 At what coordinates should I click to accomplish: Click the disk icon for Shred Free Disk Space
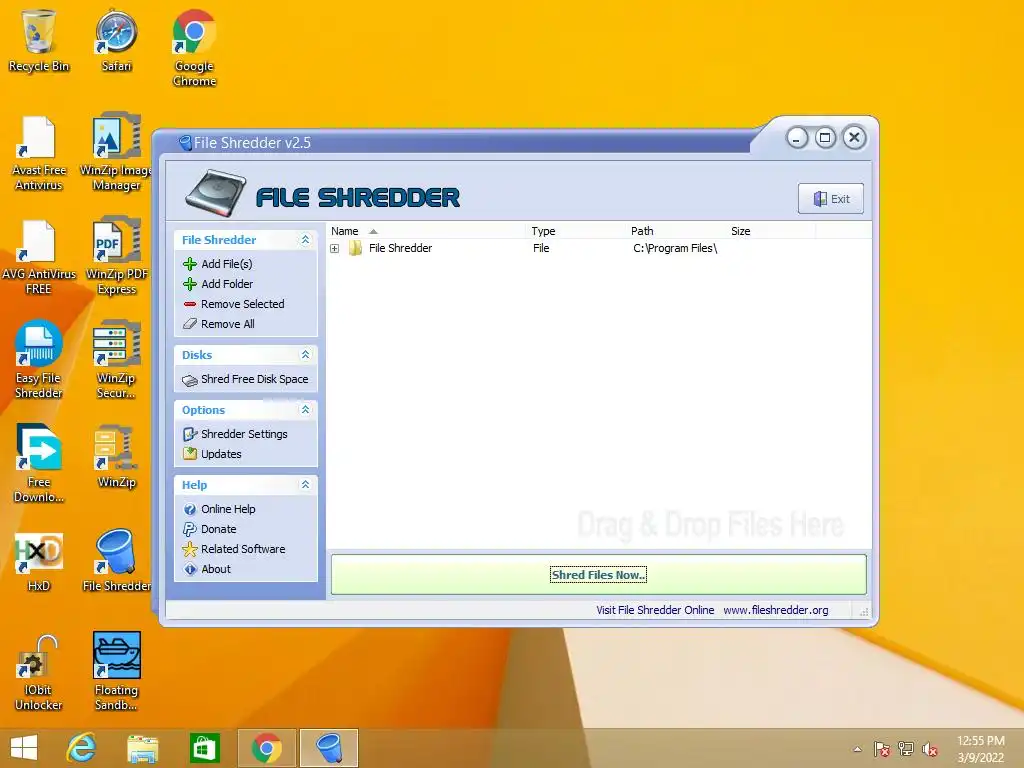click(190, 380)
